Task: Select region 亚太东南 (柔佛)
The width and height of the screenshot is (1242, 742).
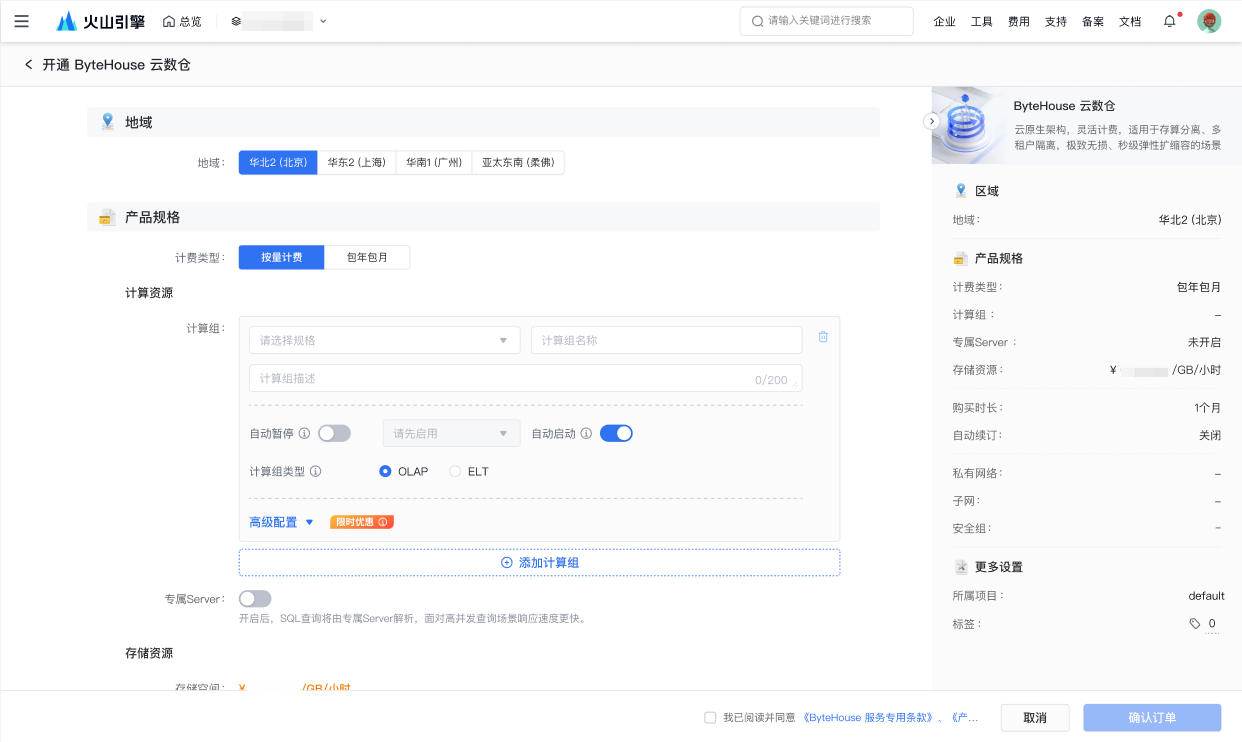Action: tap(517, 162)
